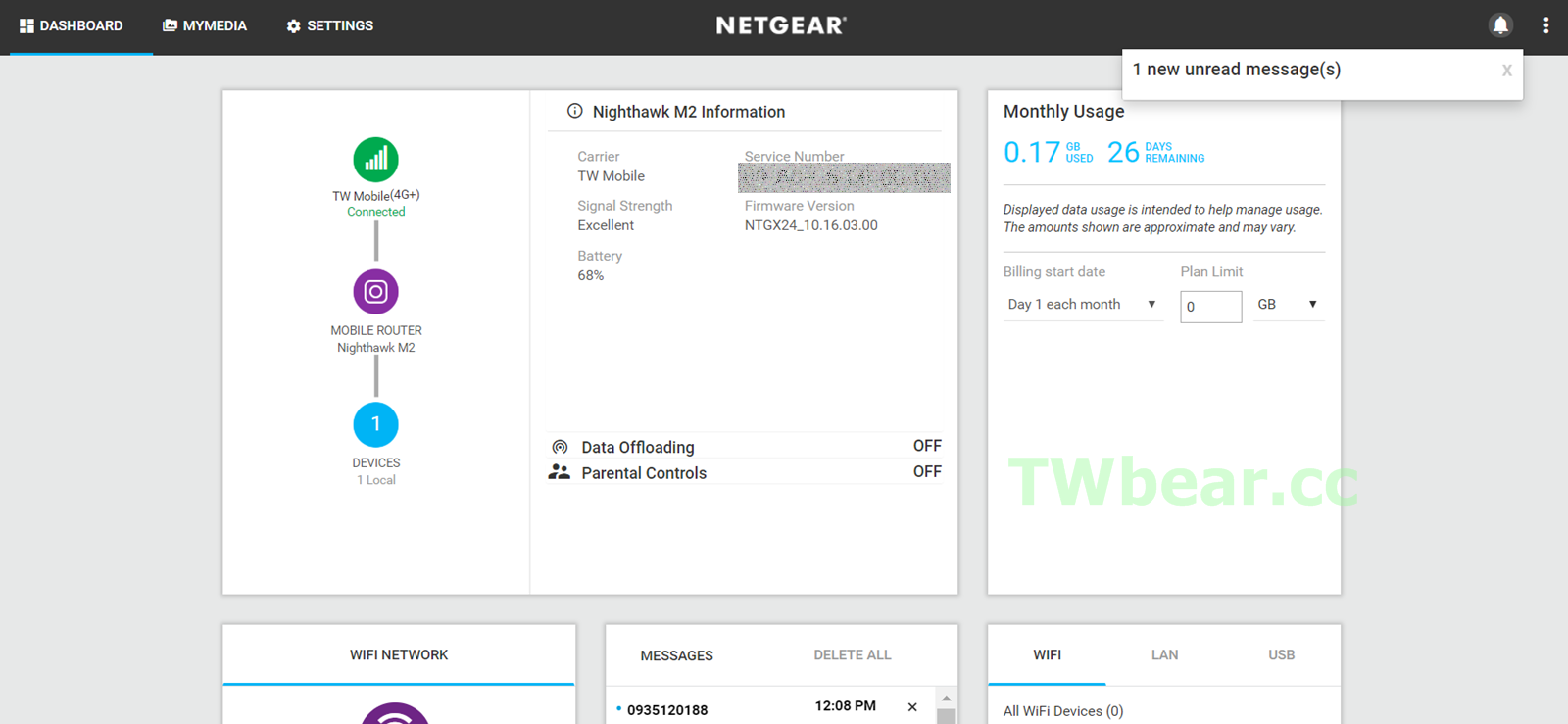Viewport: 1568px width, 724px height.
Task: Open the blue Devices count circle
Action: tap(375, 424)
